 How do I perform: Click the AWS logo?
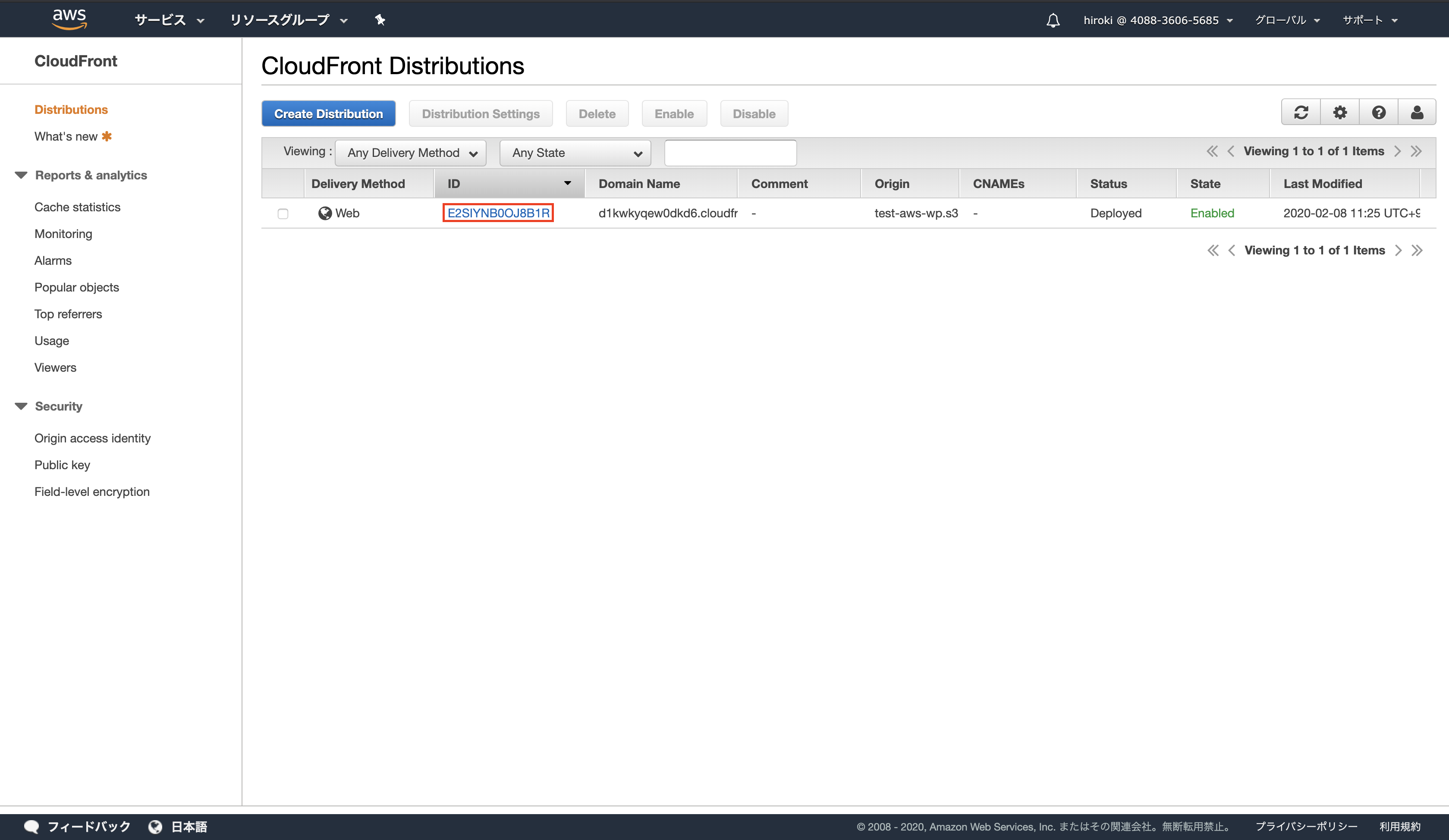(69, 19)
